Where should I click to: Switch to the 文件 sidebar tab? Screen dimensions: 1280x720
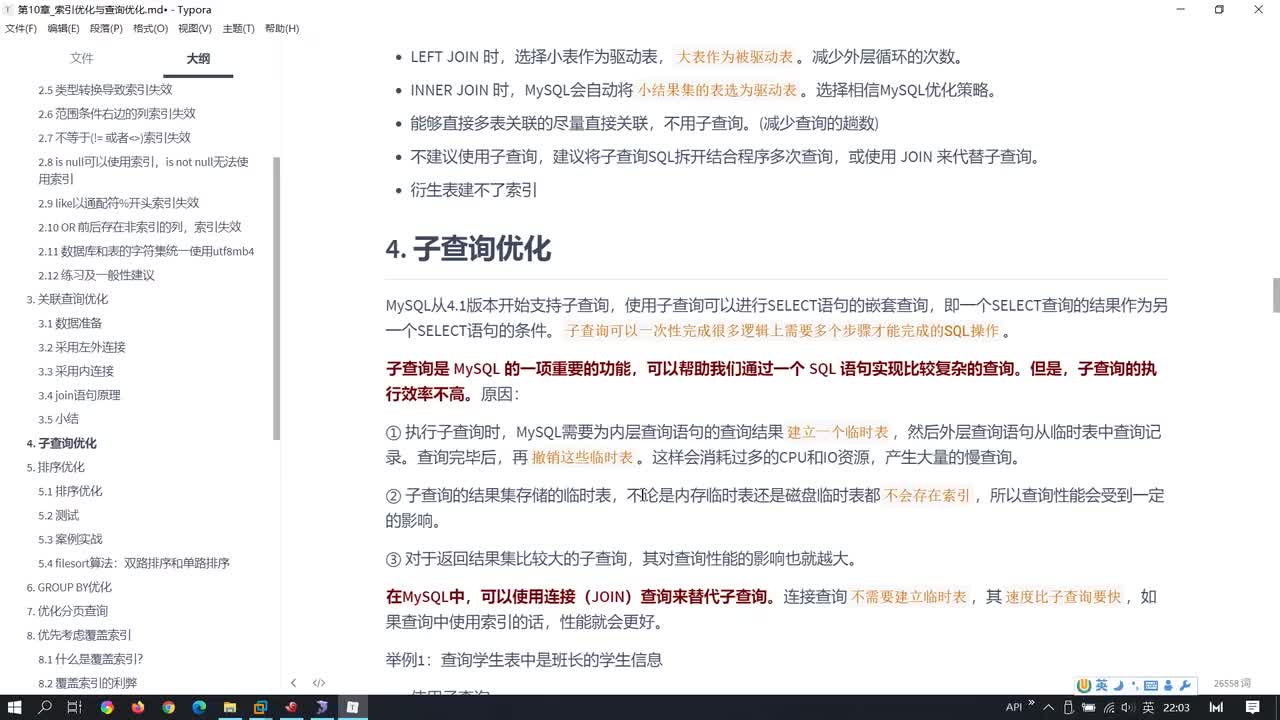[x=82, y=59]
